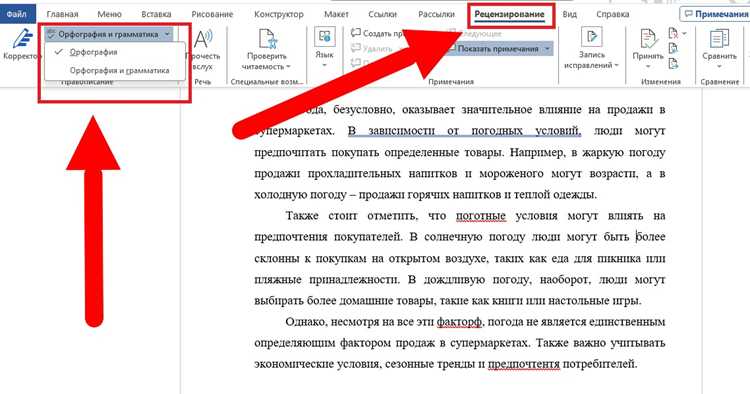The image size is (750, 394).
Task: Expand the Орфография и грамматика dropdown arrow
Action: [167, 34]
